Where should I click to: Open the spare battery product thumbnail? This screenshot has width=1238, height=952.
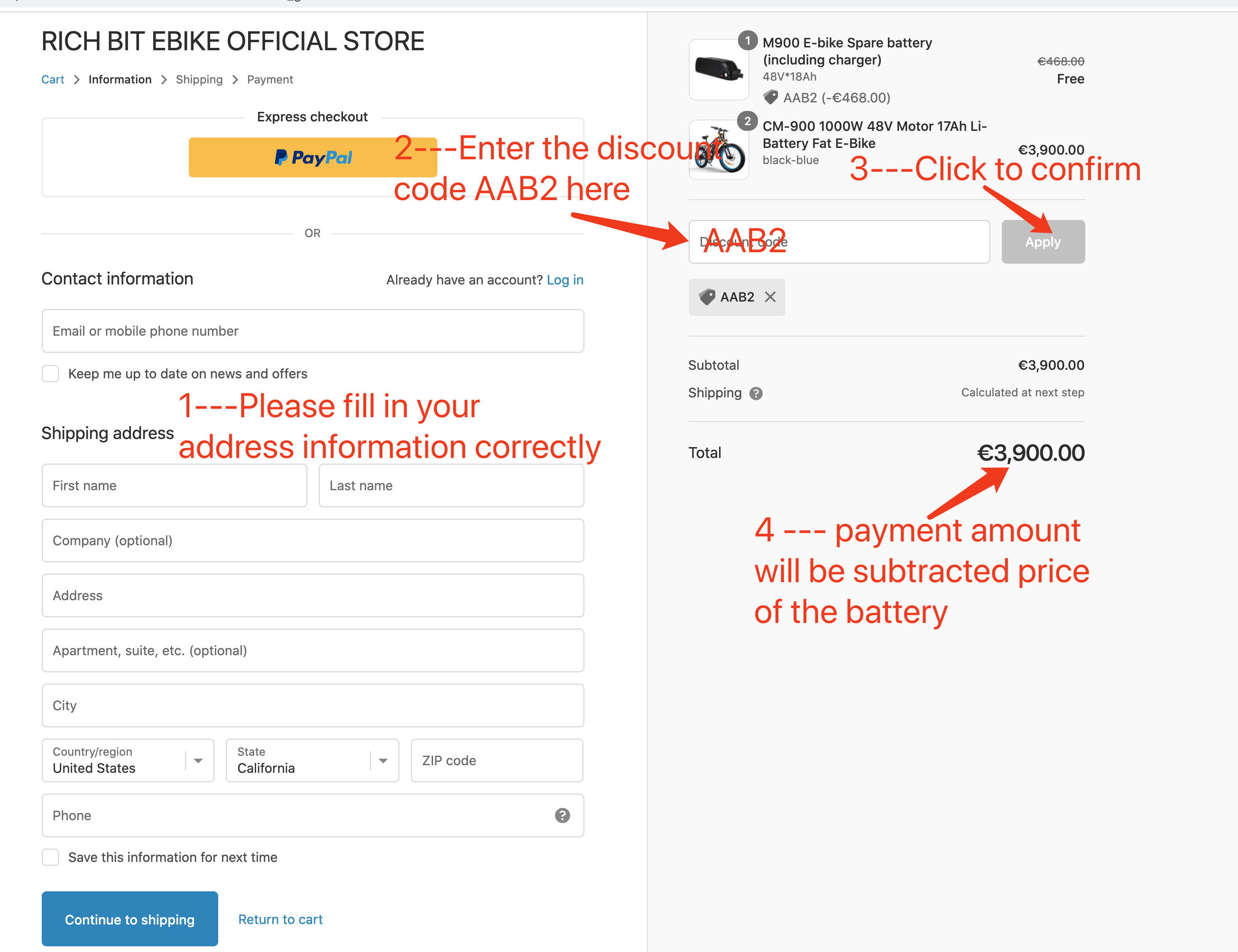719,70
